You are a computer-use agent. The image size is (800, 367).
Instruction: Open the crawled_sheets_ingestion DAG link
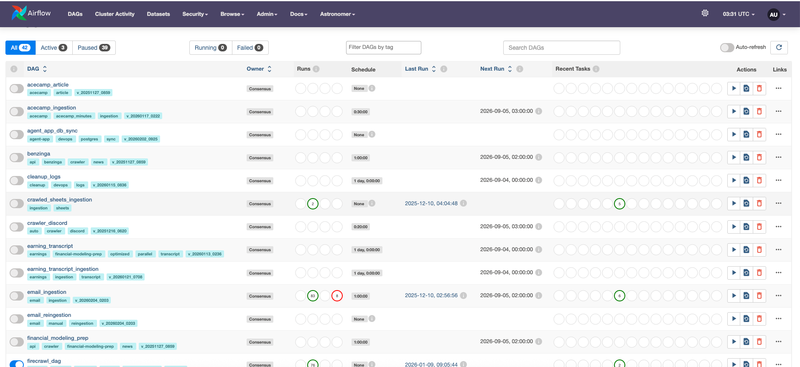click(x=60, y=200)
